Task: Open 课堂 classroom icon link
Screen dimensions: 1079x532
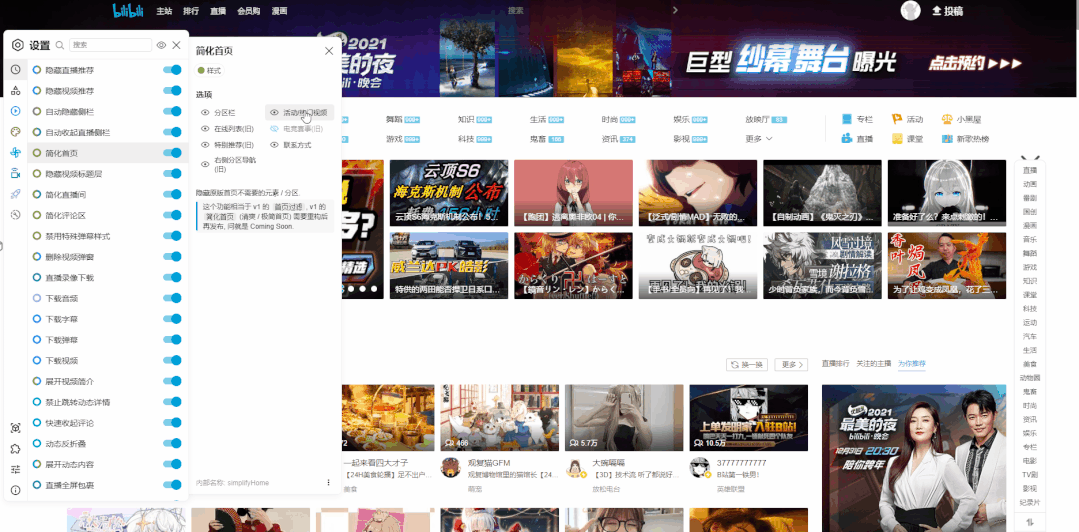Action: point(908,138)
